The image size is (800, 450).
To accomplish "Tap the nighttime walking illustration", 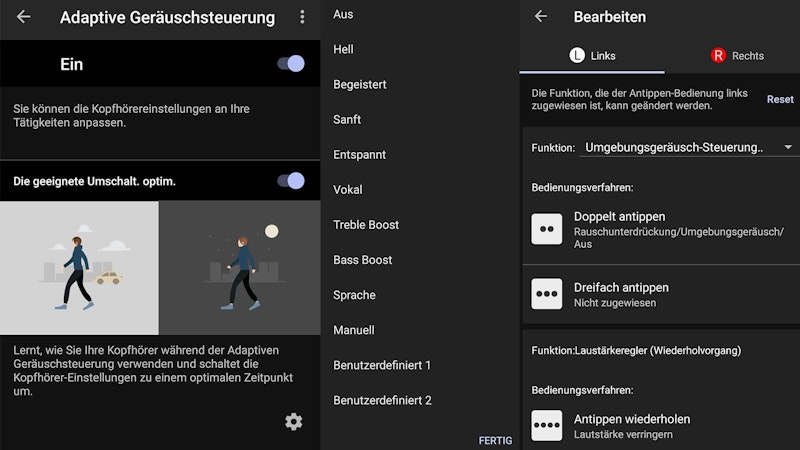I will (x=239, y=268).
